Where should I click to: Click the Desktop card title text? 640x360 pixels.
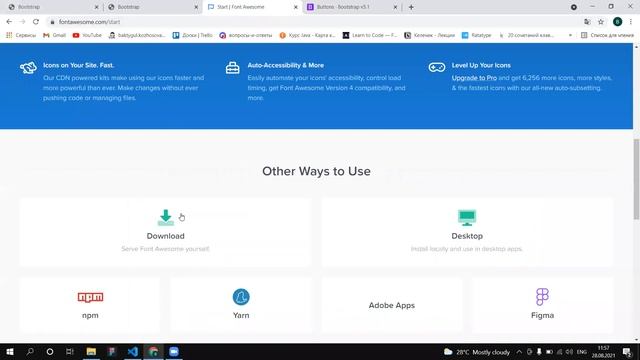pos(467,236)
